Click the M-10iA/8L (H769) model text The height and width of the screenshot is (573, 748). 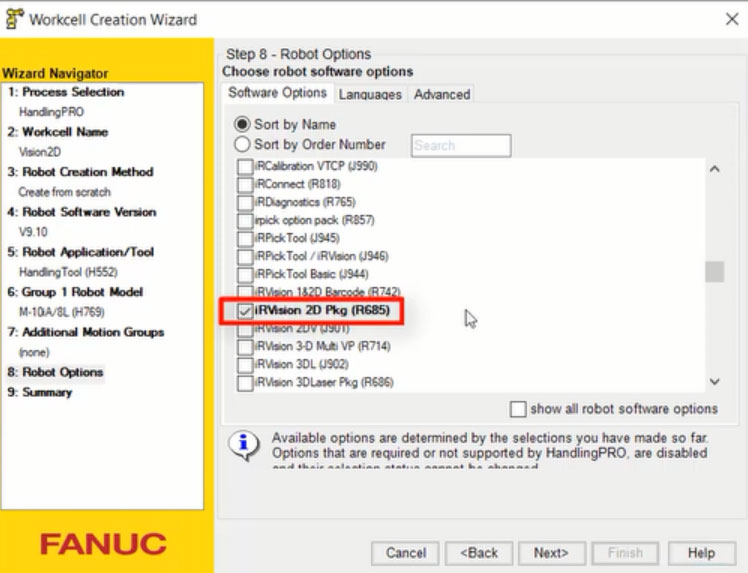[62, 313]
